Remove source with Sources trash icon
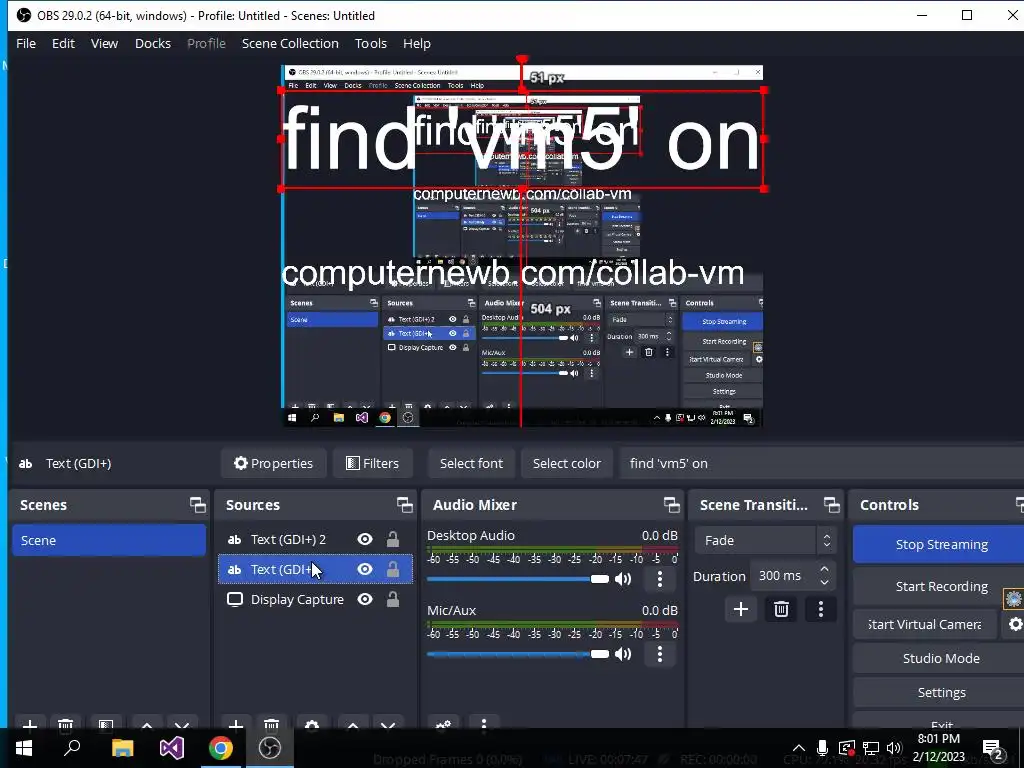Screen dimensions: 1024x768 [271, 724]
